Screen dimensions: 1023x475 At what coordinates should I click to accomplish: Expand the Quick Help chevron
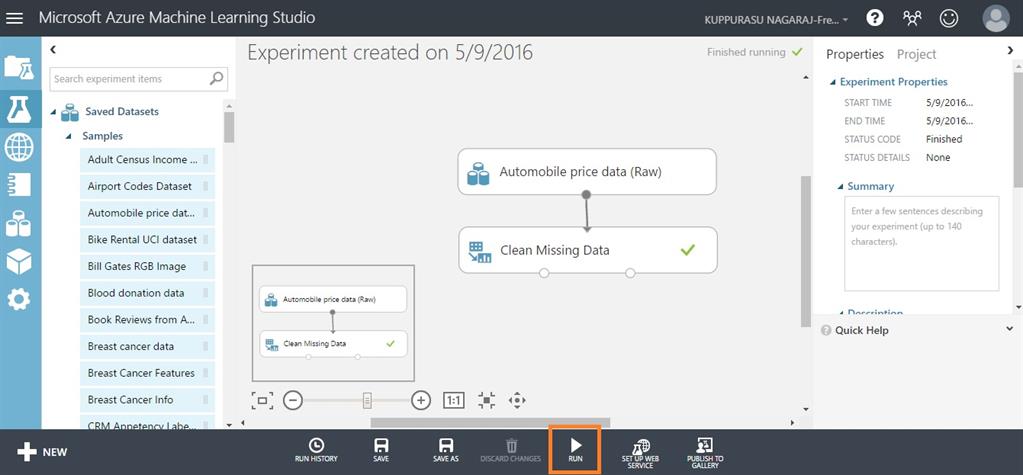1010,329
